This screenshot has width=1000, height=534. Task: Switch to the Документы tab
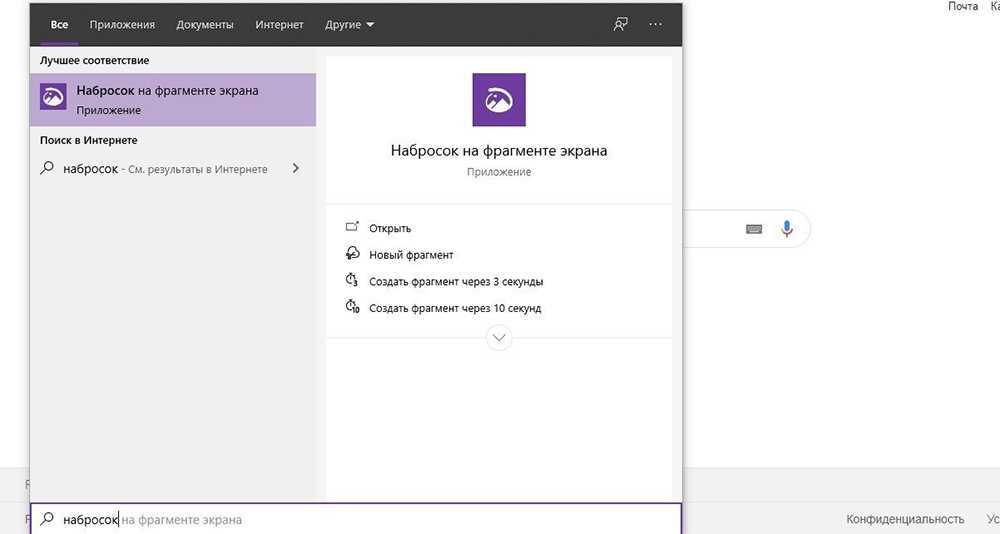pyautogui.click(x=205, y=24)
